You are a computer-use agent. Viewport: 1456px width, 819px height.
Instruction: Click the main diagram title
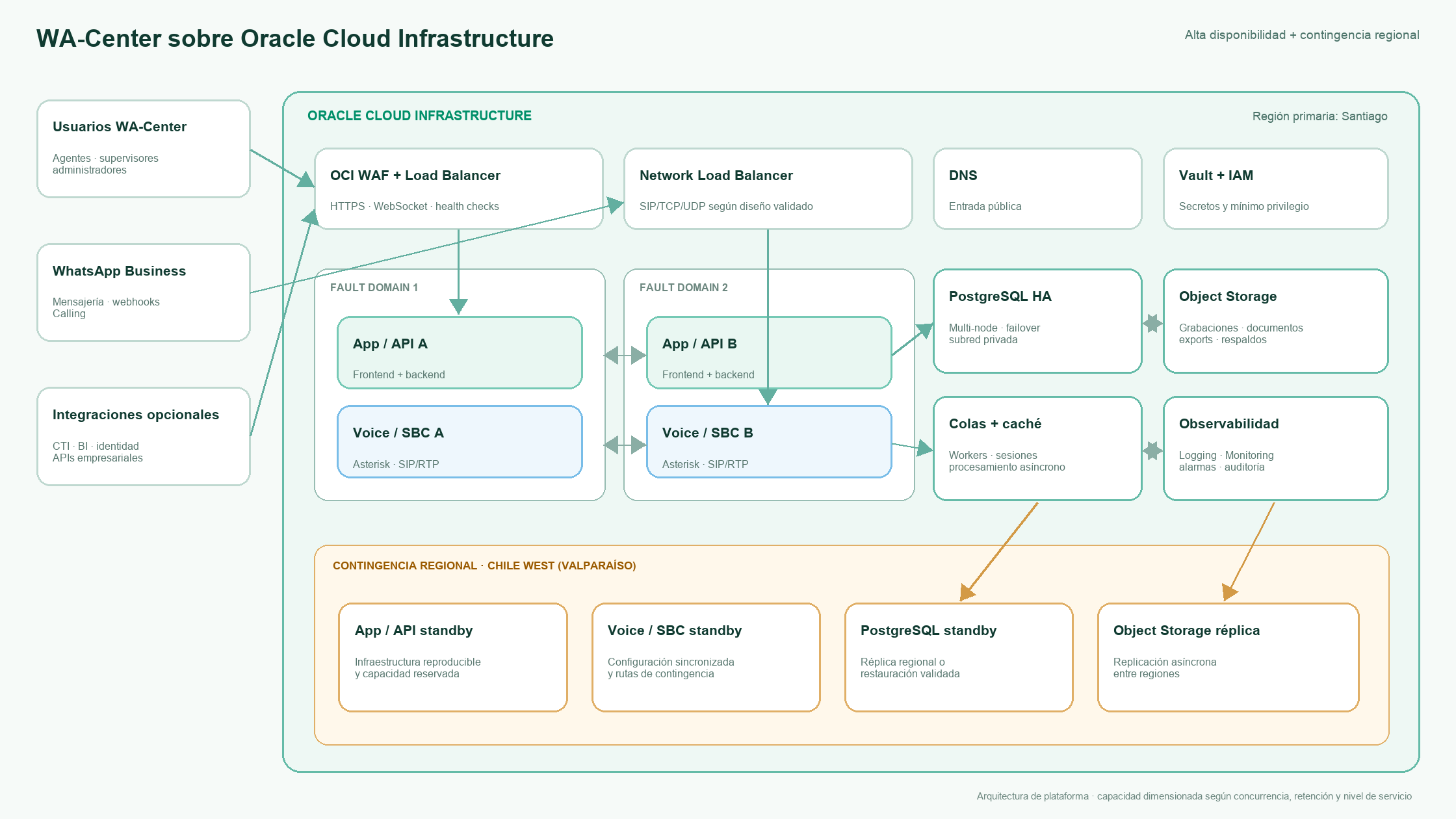click(295, 38)
